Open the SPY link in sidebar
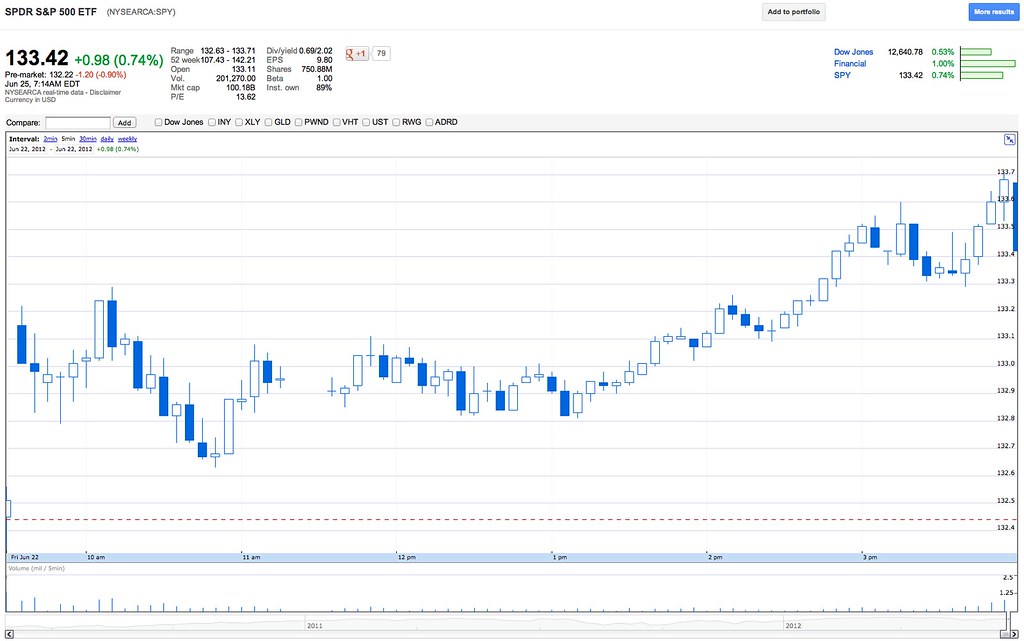Screen dimensions: 1024x641 [842, 75]
